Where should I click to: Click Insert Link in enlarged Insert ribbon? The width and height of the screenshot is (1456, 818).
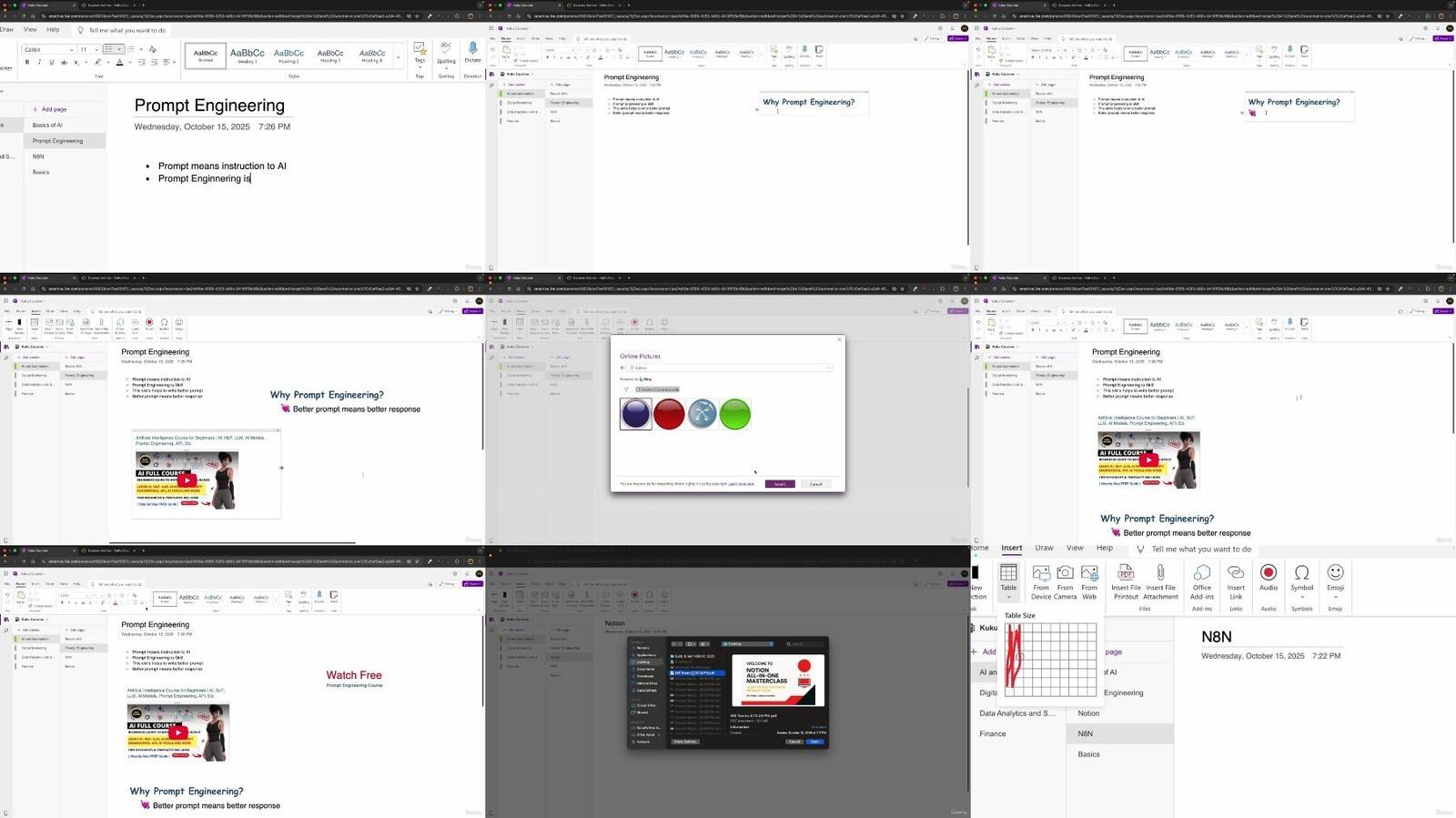[1236, 581]
